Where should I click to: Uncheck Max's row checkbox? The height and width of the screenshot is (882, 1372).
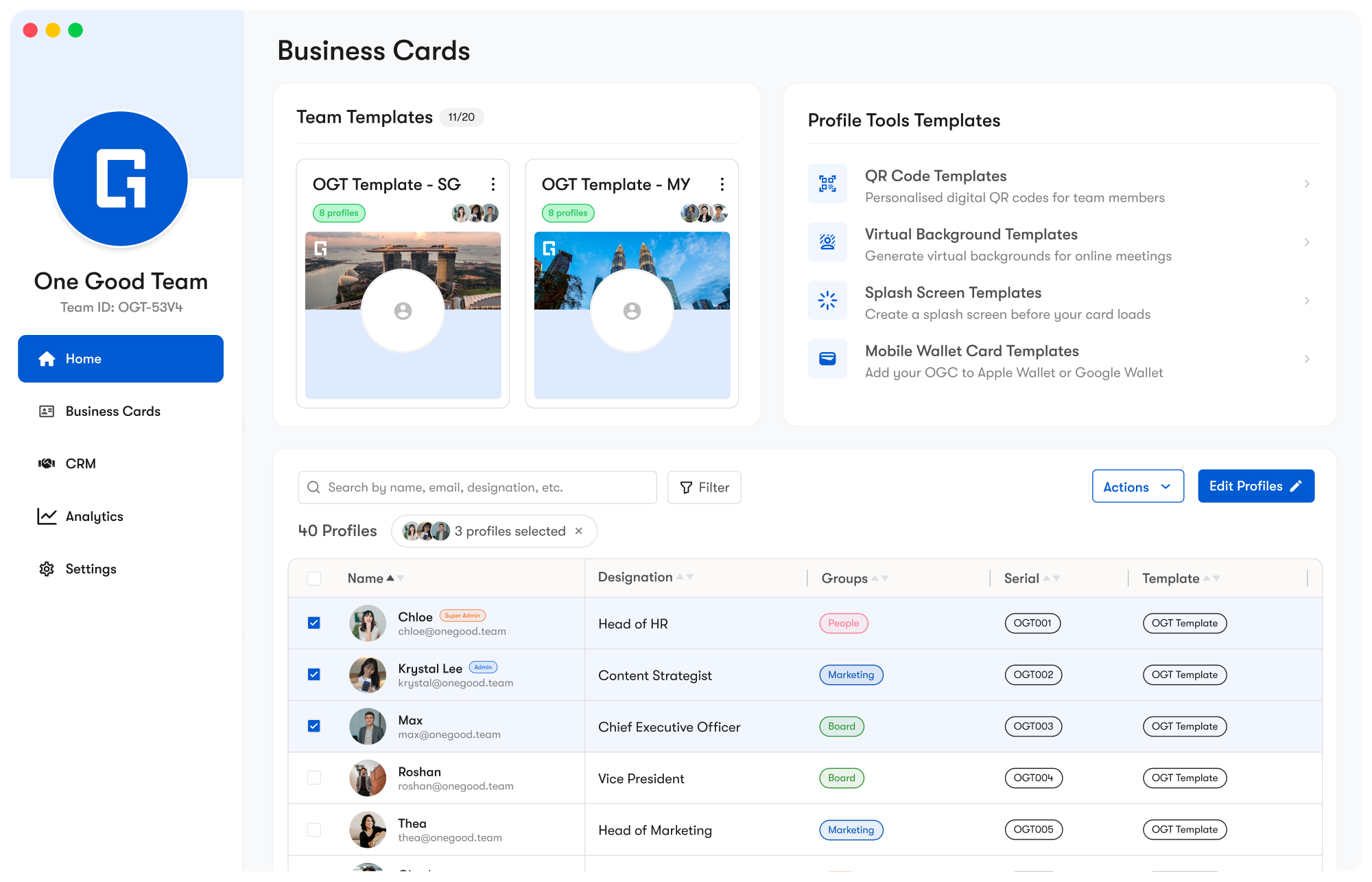(314, 726)
